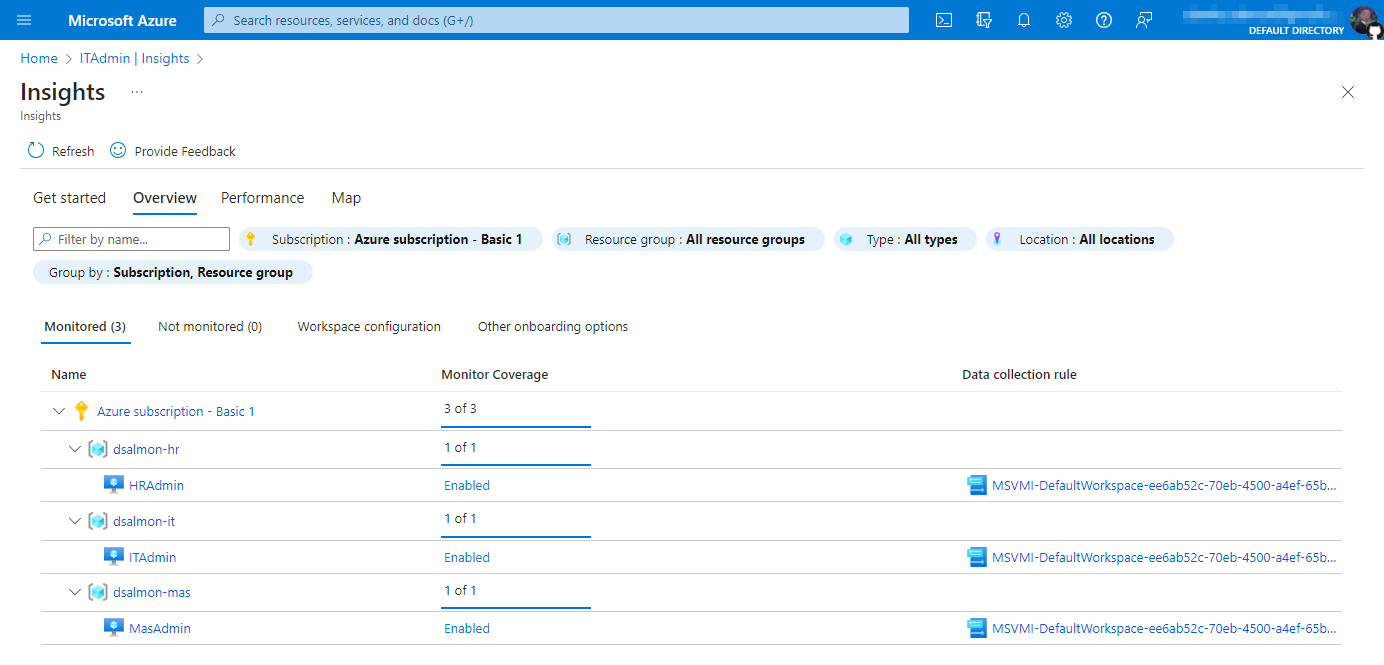
Task: Launch Cloud Shell from the top bar
Action: coord(944,20)
